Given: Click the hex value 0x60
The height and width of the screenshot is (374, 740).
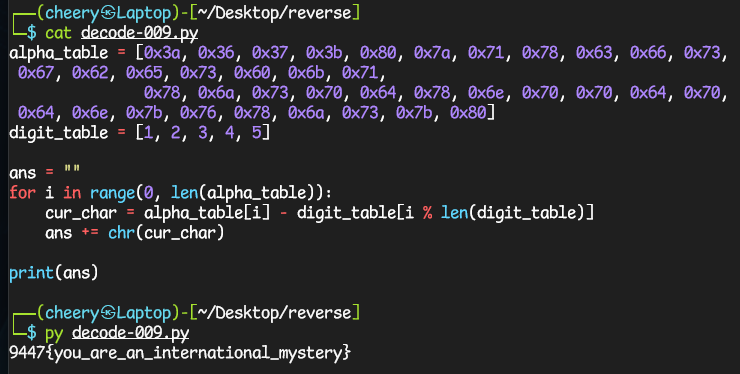Looking at the screenshot, I should pyautogui.click(x=252, y=73).
